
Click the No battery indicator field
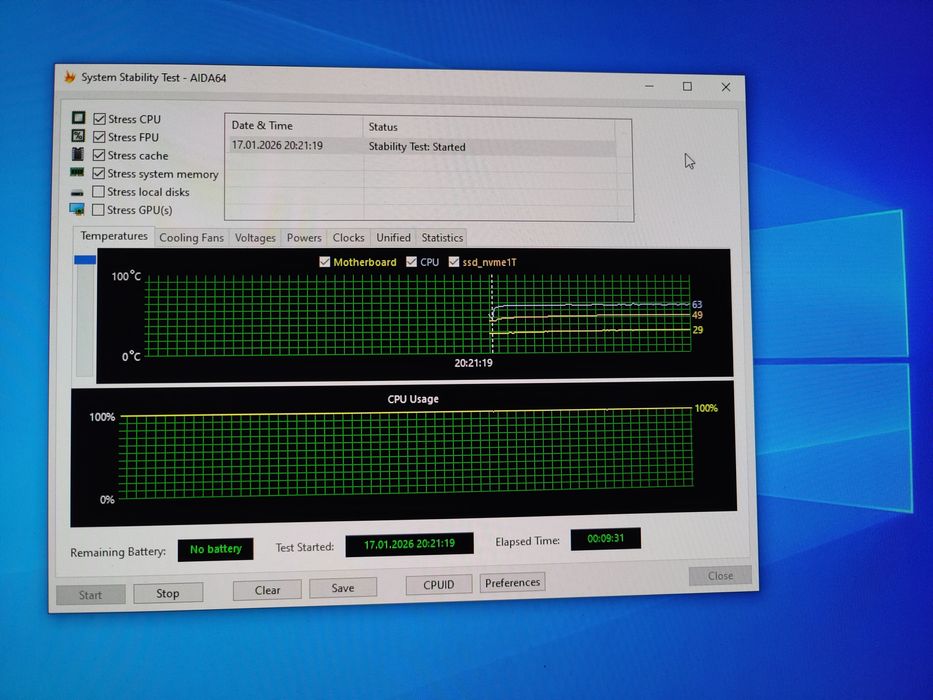click(215, 549)
